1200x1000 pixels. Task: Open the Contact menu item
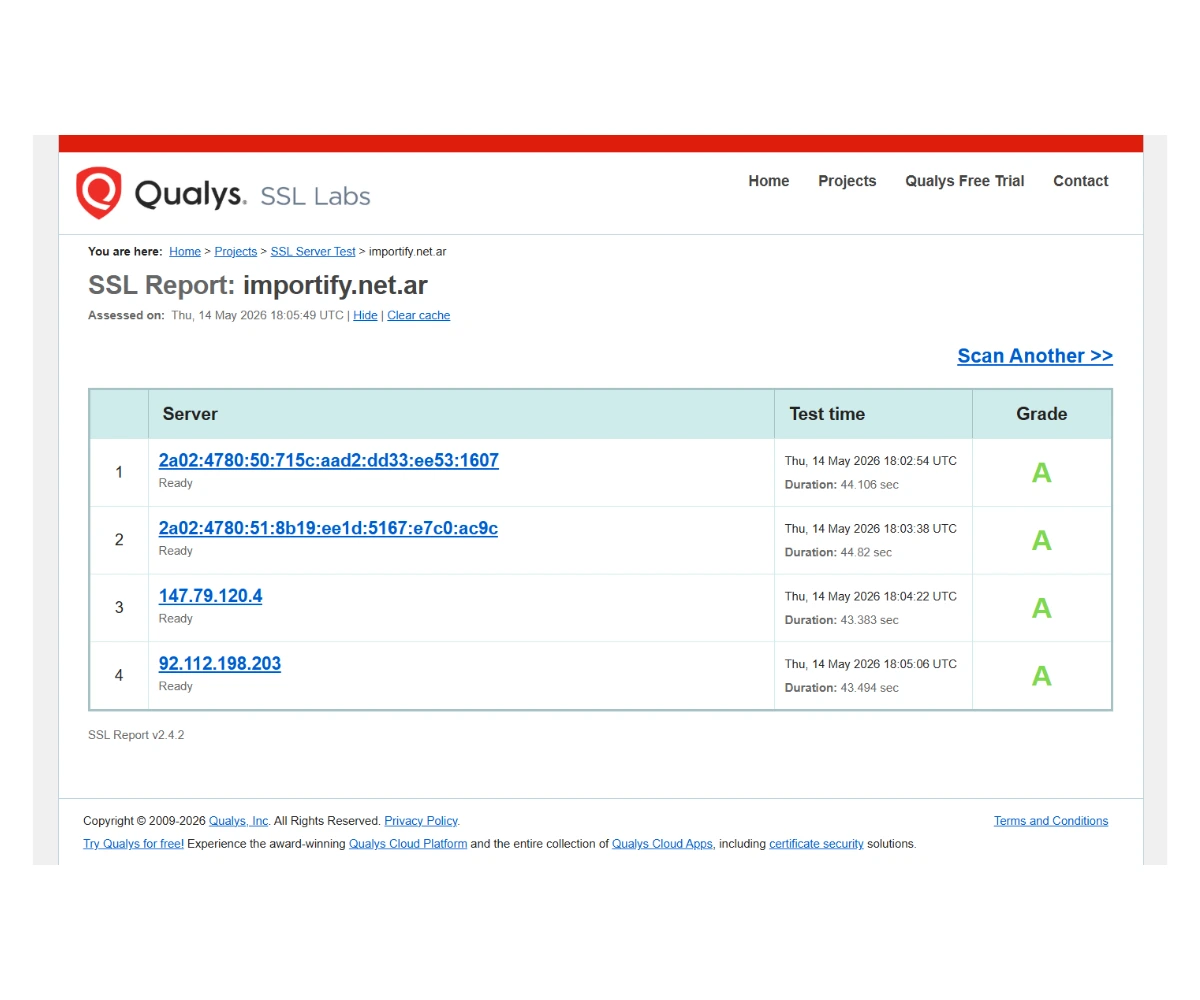point(1081,181)
